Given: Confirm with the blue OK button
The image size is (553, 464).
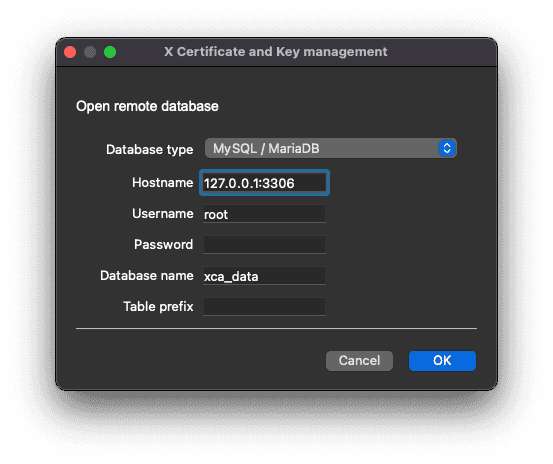Looking at the screenshot, I should point(442,361).
